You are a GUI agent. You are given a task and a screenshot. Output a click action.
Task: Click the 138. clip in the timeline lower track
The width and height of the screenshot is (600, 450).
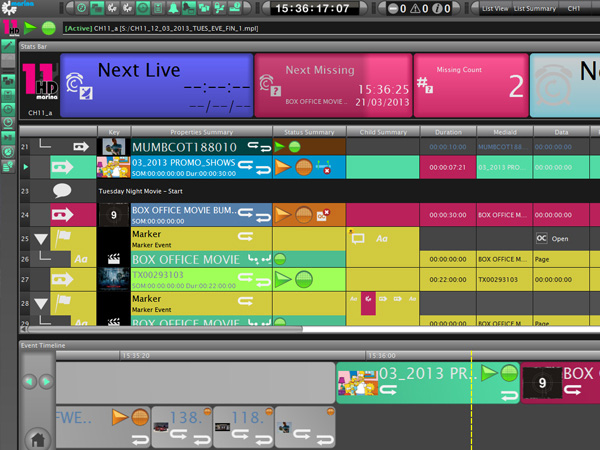coord(182,427)
